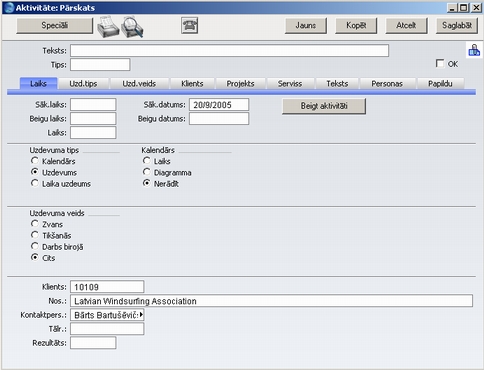
Task: Click the Atcelt button
Action: pos(406,26)
